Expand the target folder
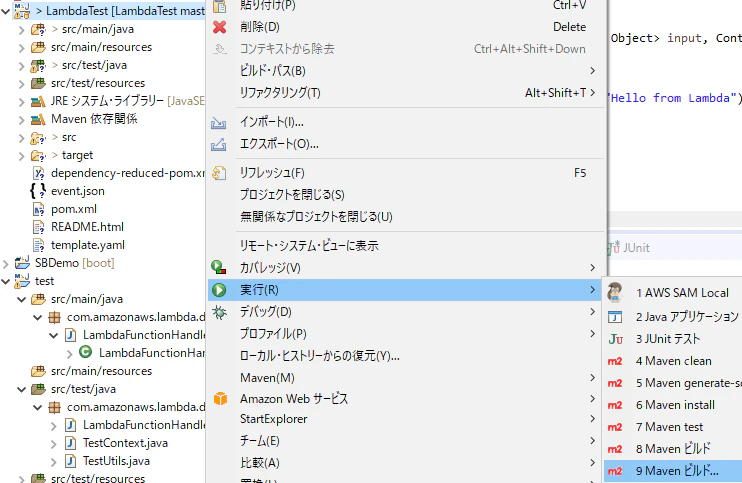 (x=21, y=155)
